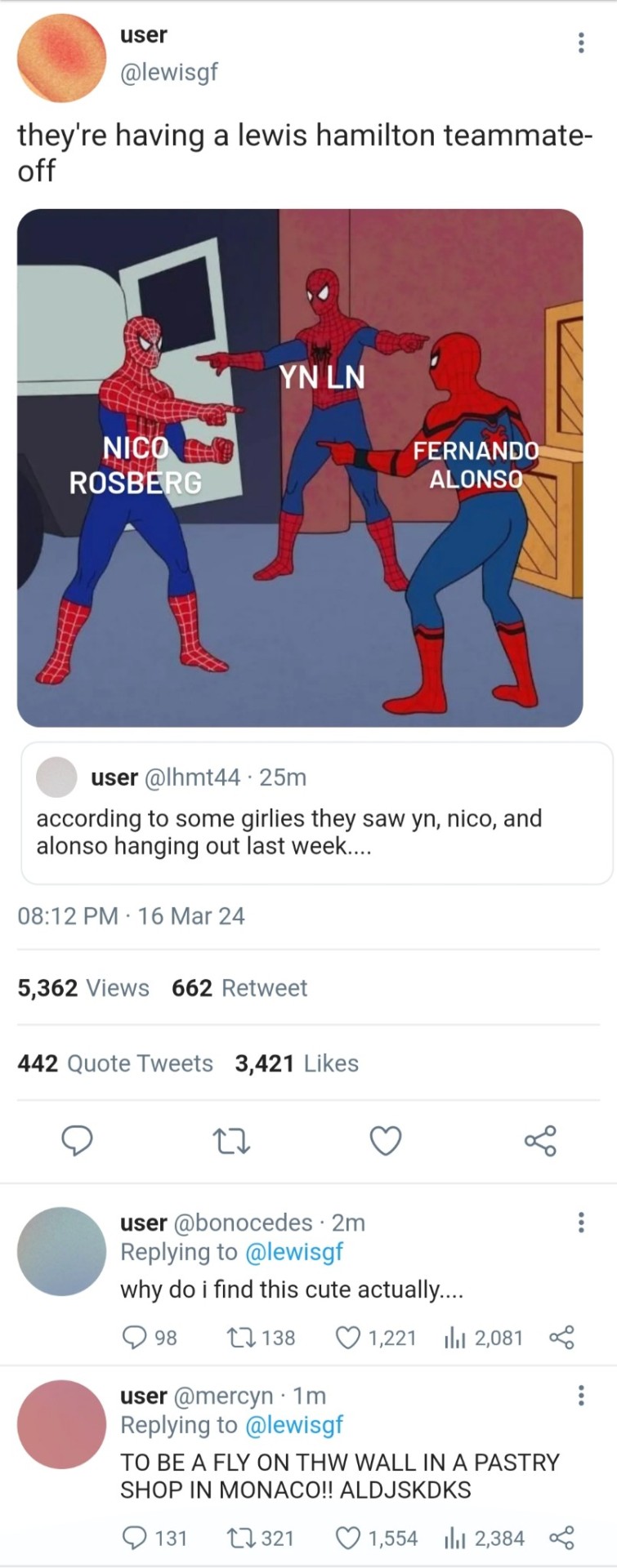Screen dimensions: 617x1568
Task: Like the @bonocedes reply
Action: coord(349,1338)
